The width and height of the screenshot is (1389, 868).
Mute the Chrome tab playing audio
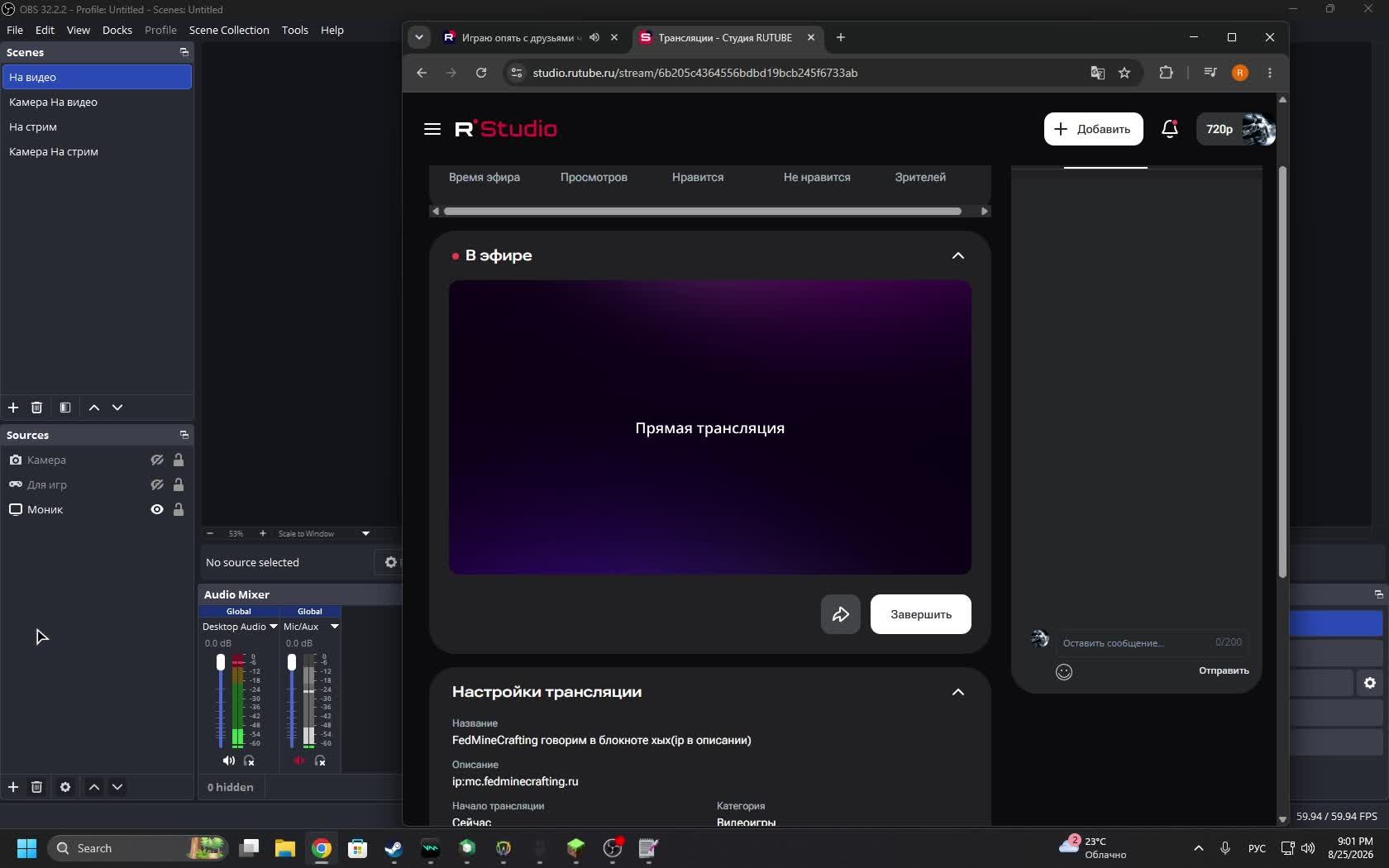click(x=594, y=37)
